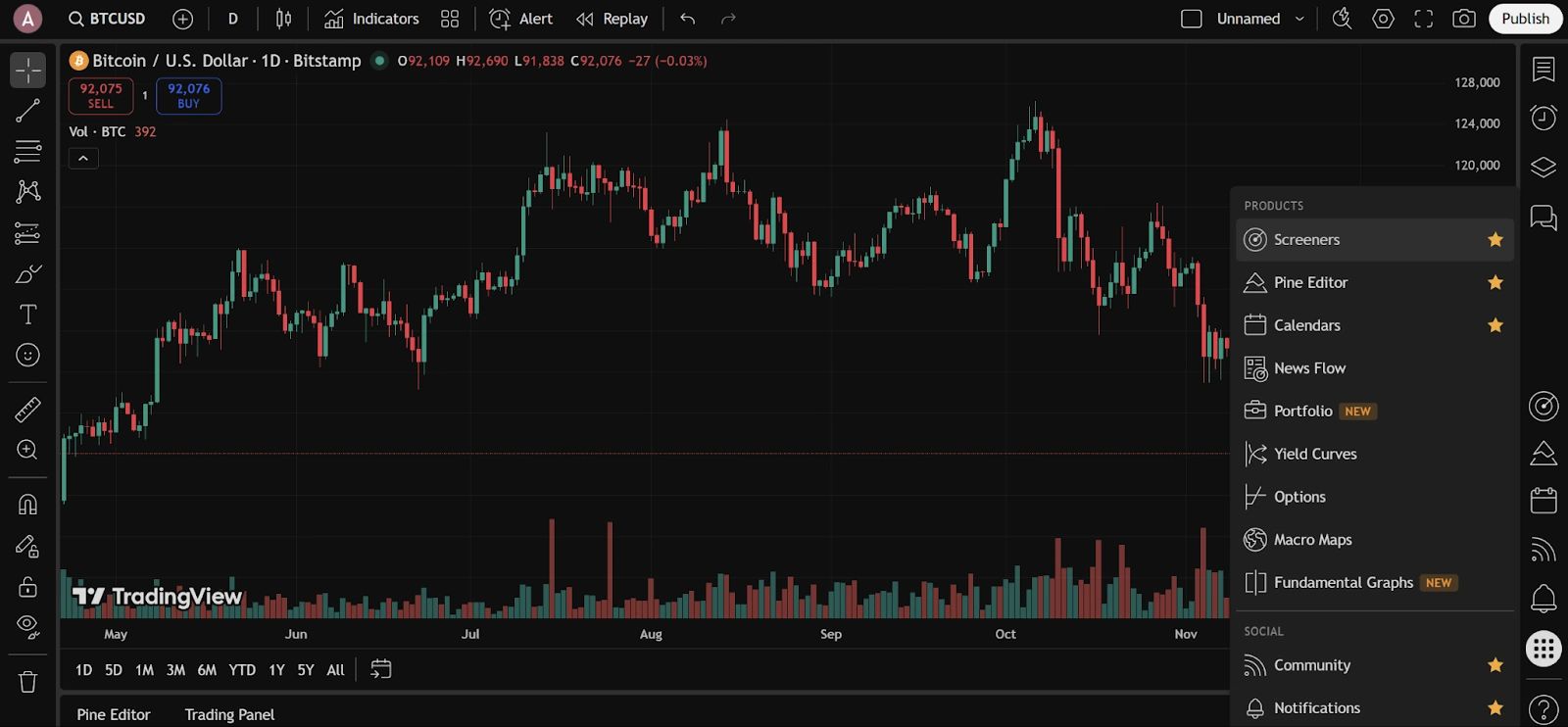Image resolution: width=1568 pixels, height=727 pixels.
Task: Select the 6M date range
Action: pos(207,670)
